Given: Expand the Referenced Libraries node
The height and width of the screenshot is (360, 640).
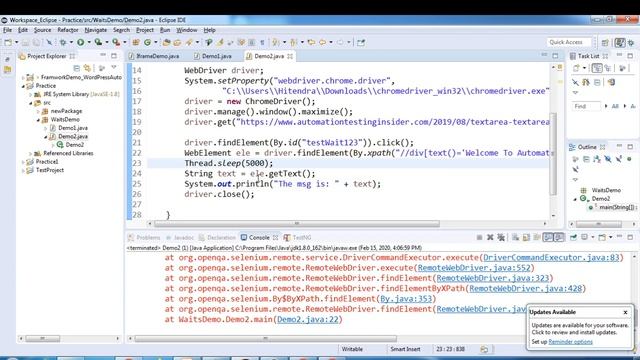Looking at the screenshot, I should pyautogui.click(x=30, y=153).
